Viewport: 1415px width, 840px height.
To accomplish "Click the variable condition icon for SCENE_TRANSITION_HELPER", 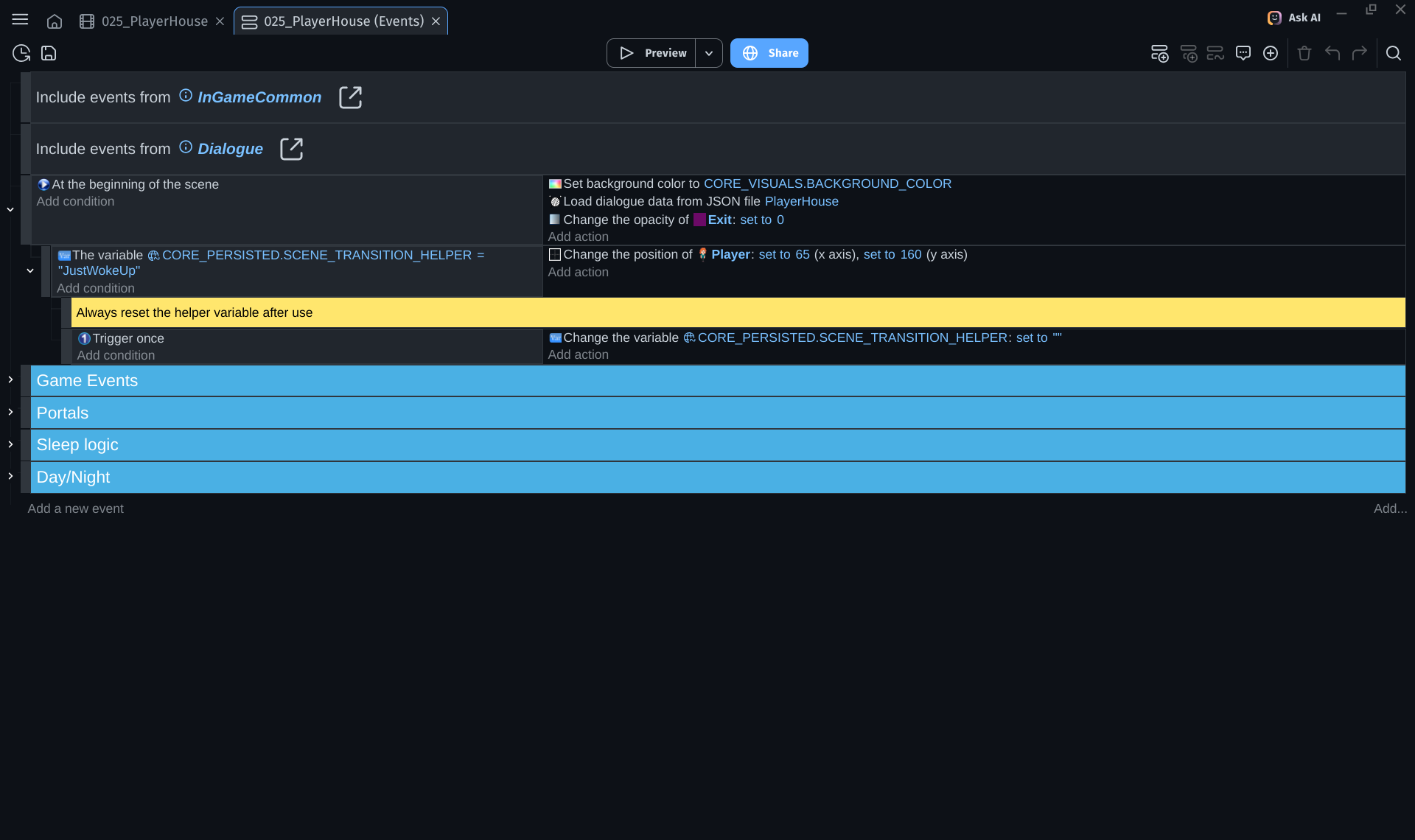I will 64,256.
